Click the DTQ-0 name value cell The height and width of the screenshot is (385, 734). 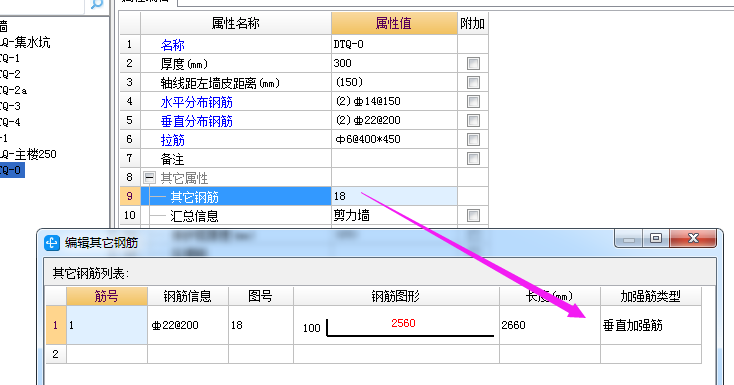tap(394, 44)
